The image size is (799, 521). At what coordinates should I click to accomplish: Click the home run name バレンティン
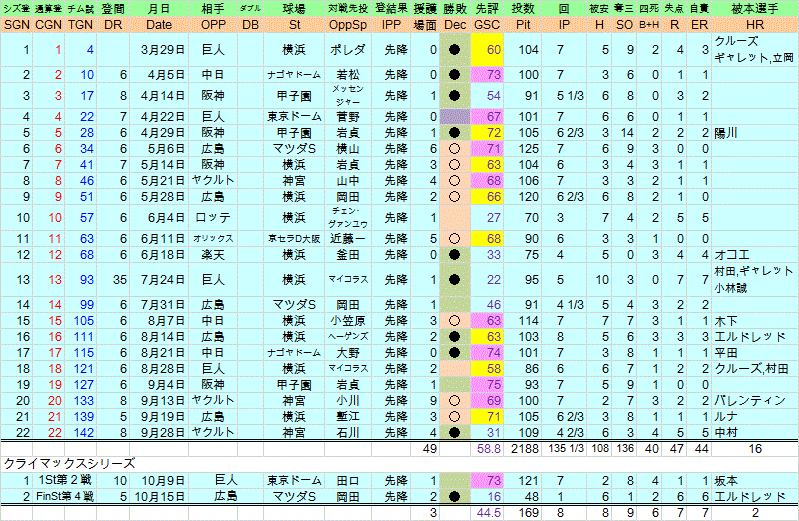click(x=750, y=401)
